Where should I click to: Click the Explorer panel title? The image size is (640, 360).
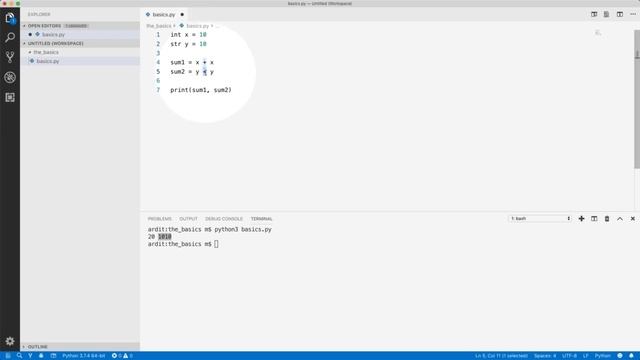pyautogui.click(x=39, y=14)
